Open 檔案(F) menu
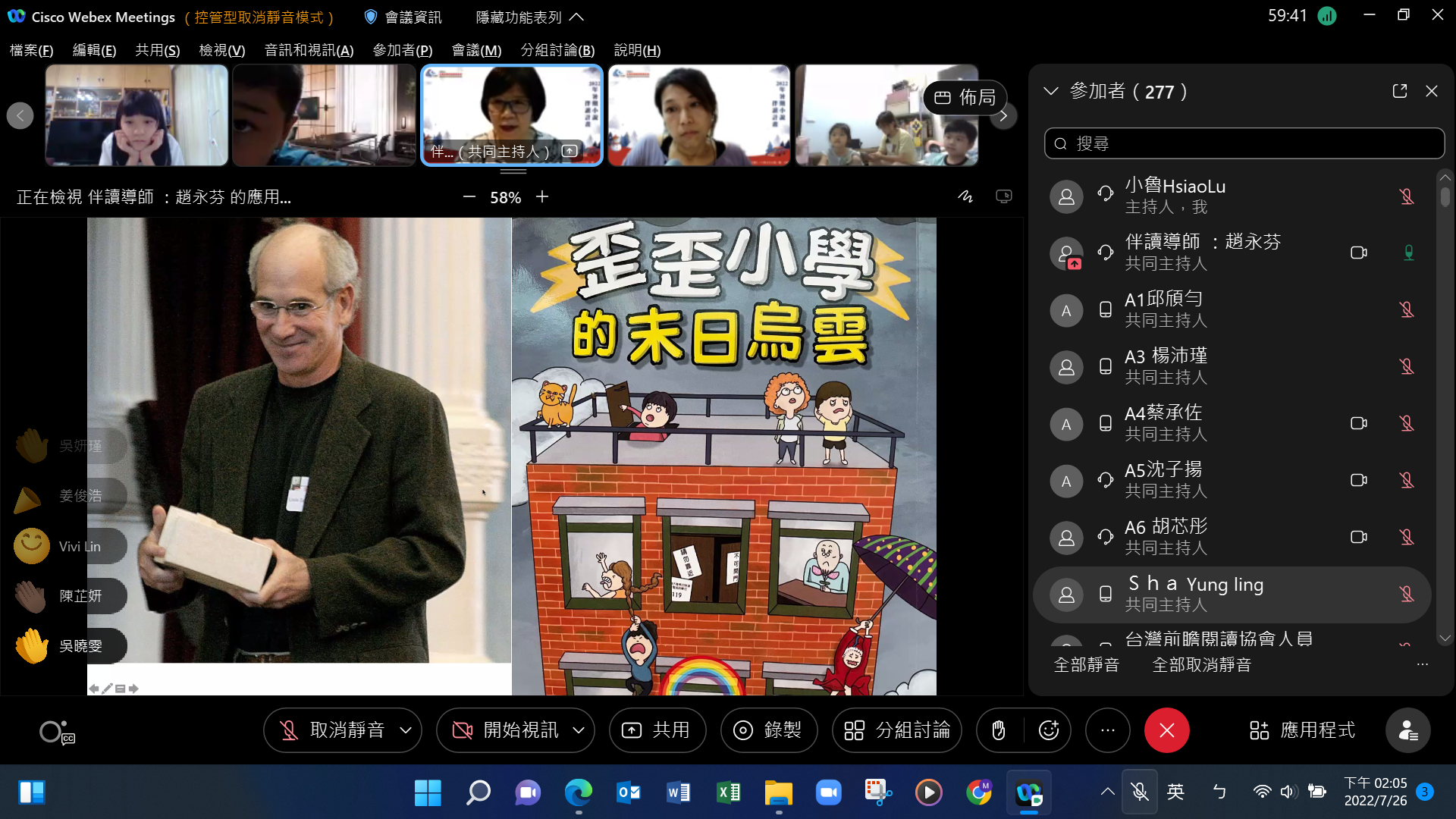 (x=31, y=50)
